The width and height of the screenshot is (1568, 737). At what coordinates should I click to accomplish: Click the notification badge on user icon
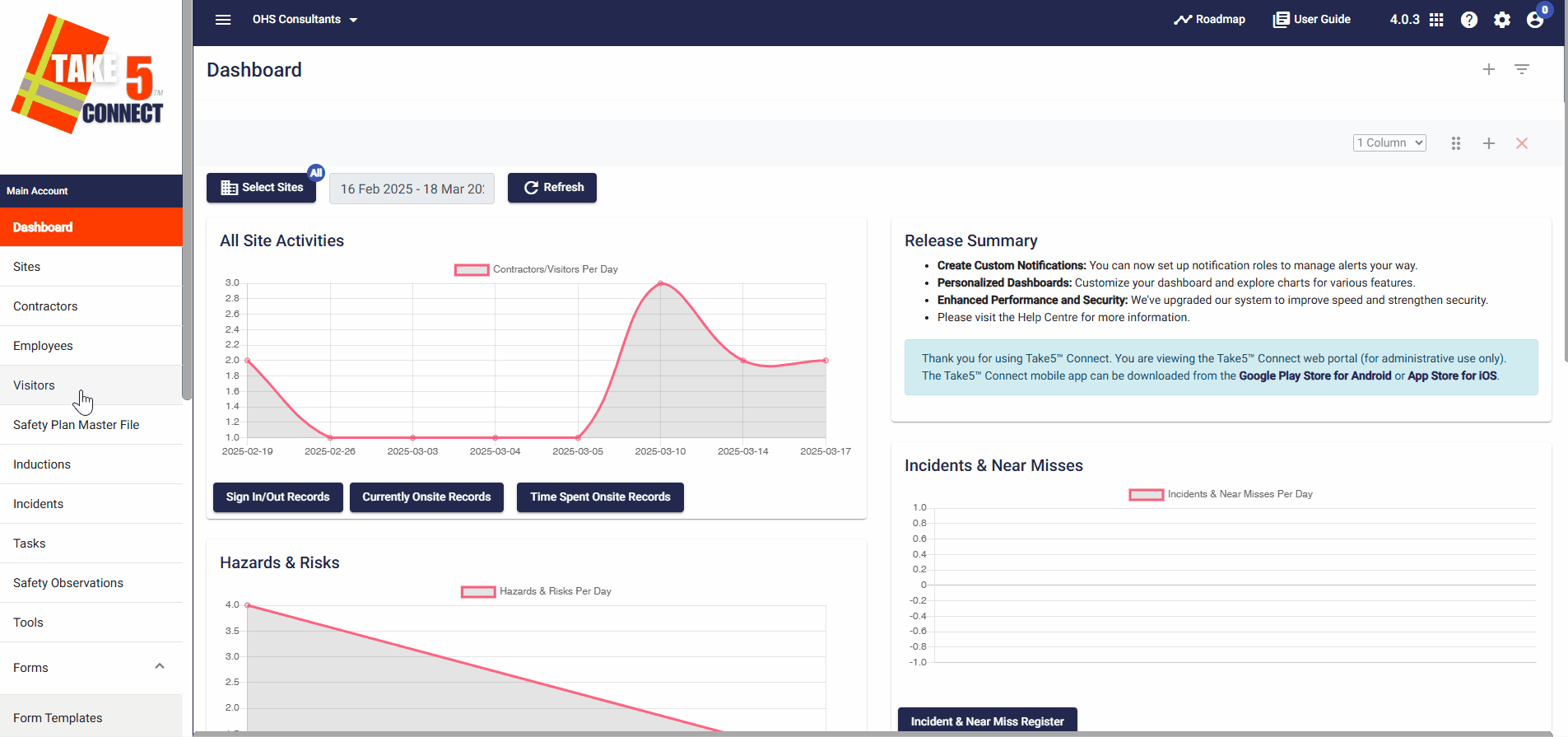click(x=1545, y=10)
